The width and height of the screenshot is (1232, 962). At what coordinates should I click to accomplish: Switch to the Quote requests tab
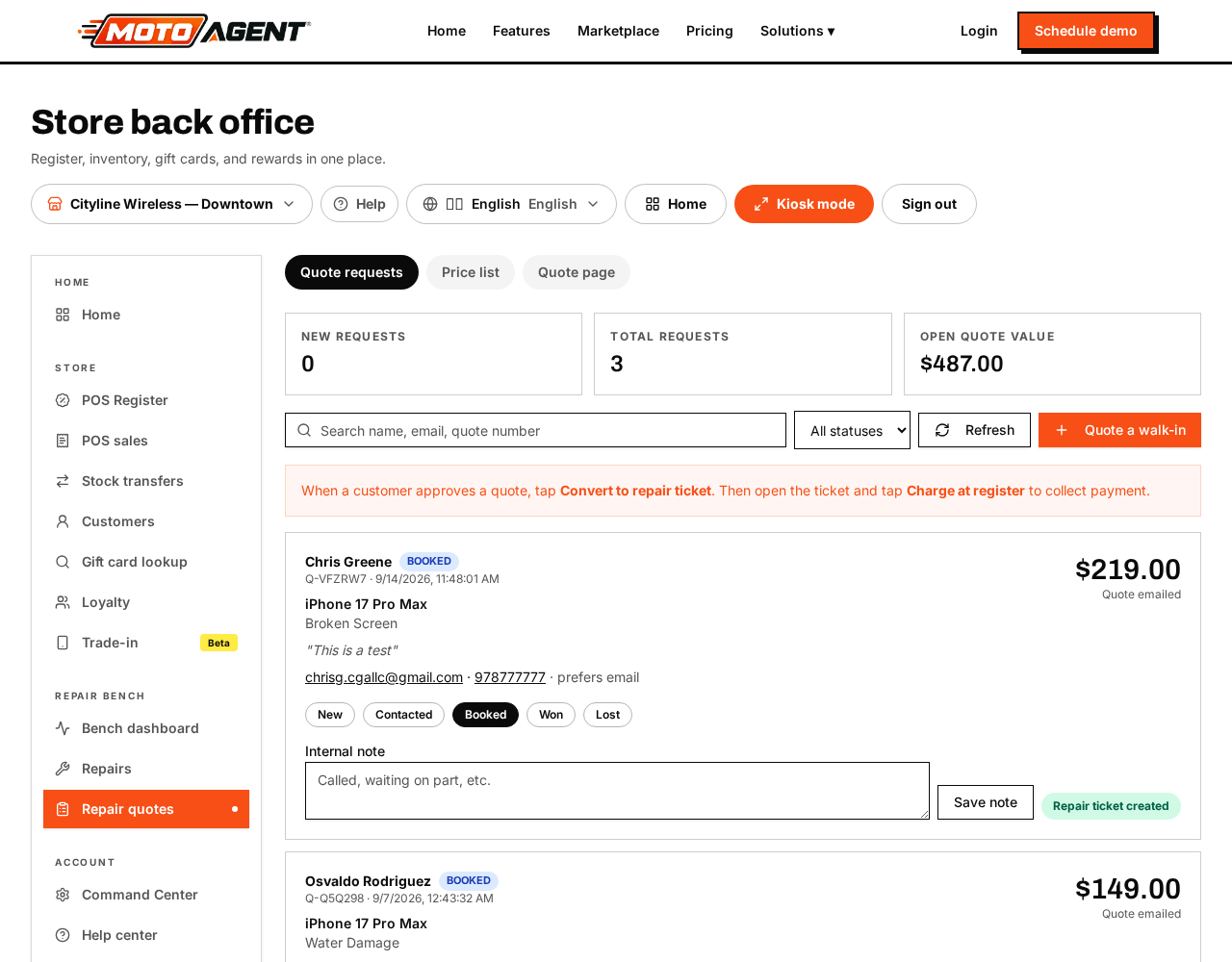pyautogui.click(x=351, y=272)
